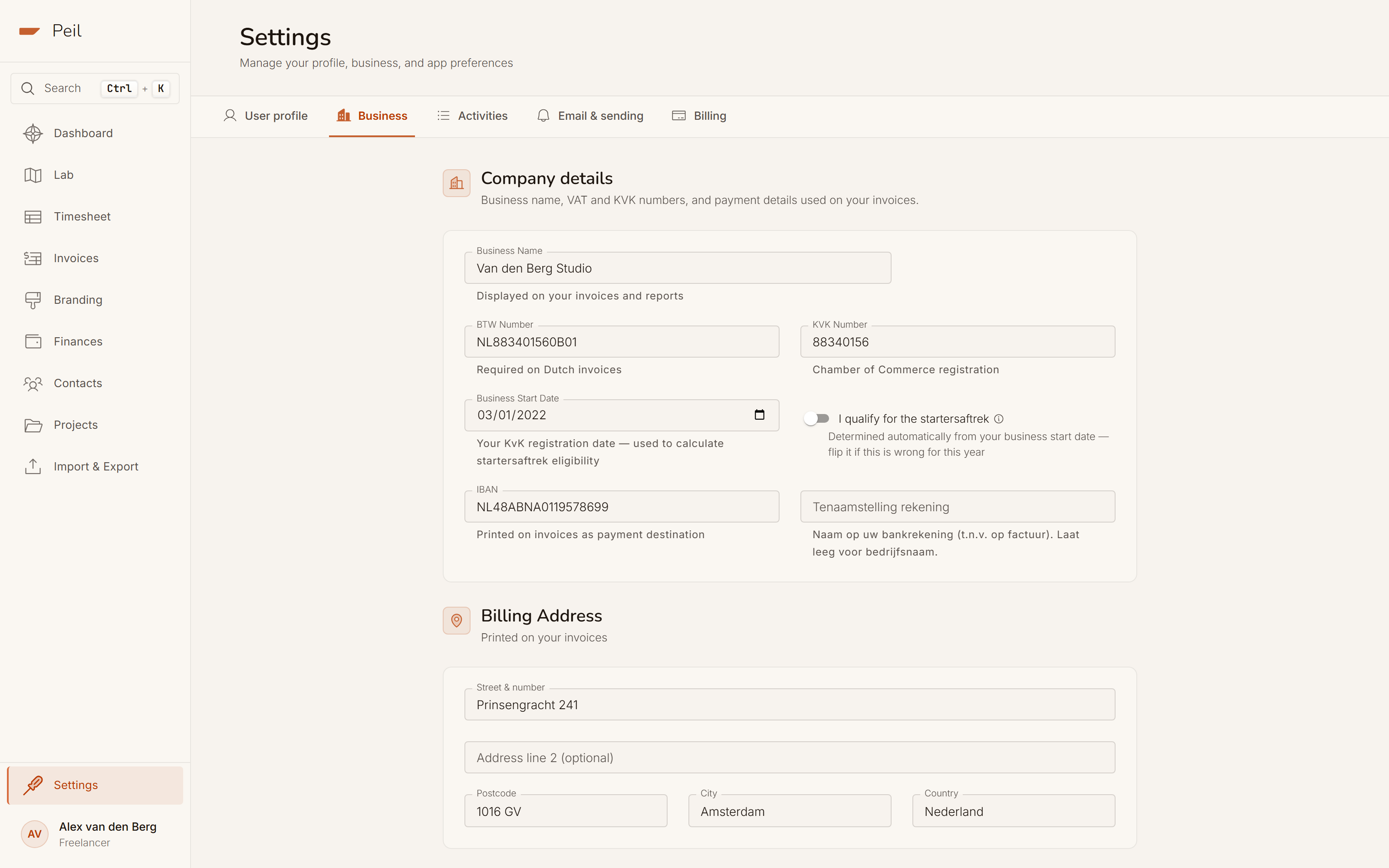Click the Billing Address pin icon
Screen dimensions: 1389x868
tap(456, 621)
